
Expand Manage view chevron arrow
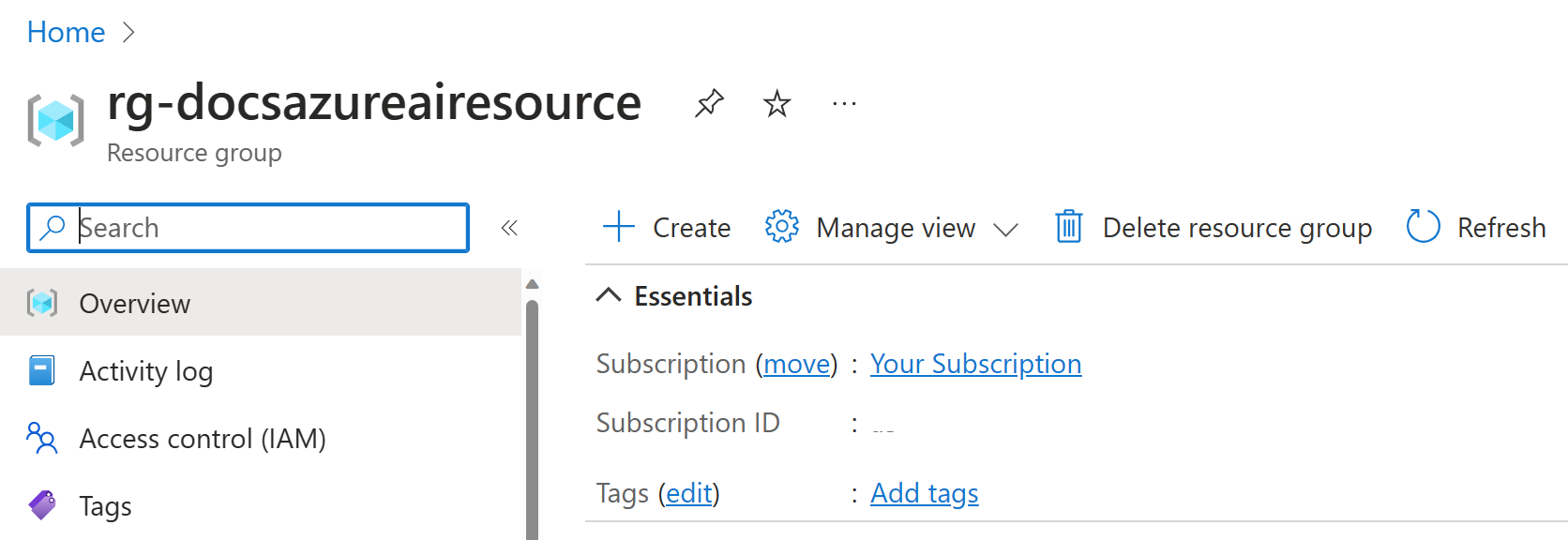click(1005, 230)
